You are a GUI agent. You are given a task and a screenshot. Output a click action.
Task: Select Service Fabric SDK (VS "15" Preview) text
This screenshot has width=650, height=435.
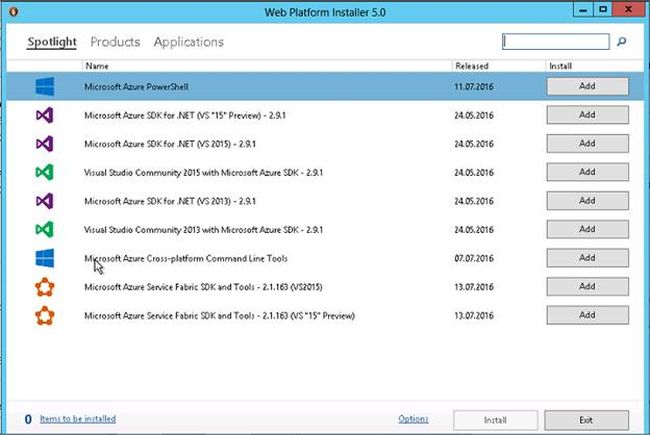click(x=220, y=316)
